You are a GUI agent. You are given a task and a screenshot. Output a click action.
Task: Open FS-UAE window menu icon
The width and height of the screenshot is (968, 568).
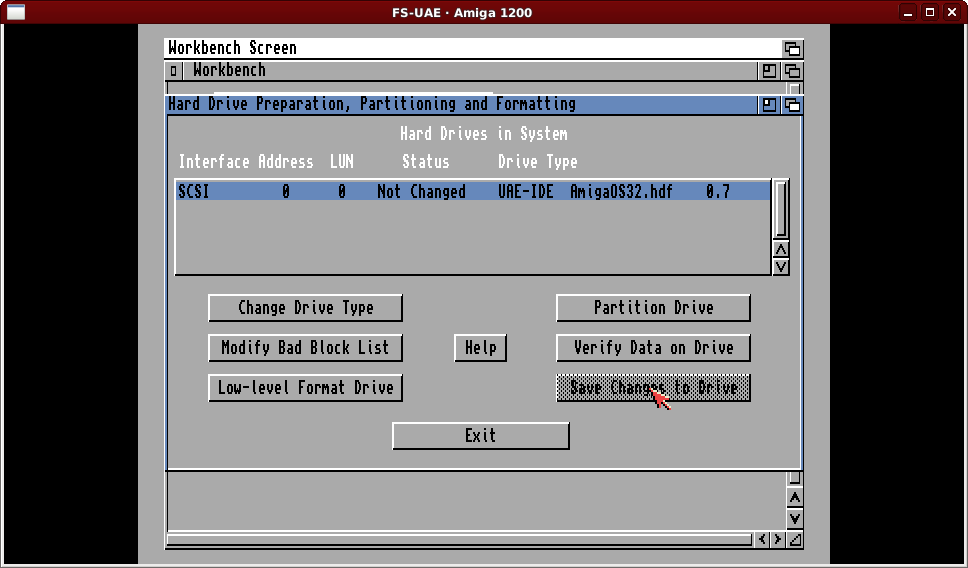click(17, 12)
